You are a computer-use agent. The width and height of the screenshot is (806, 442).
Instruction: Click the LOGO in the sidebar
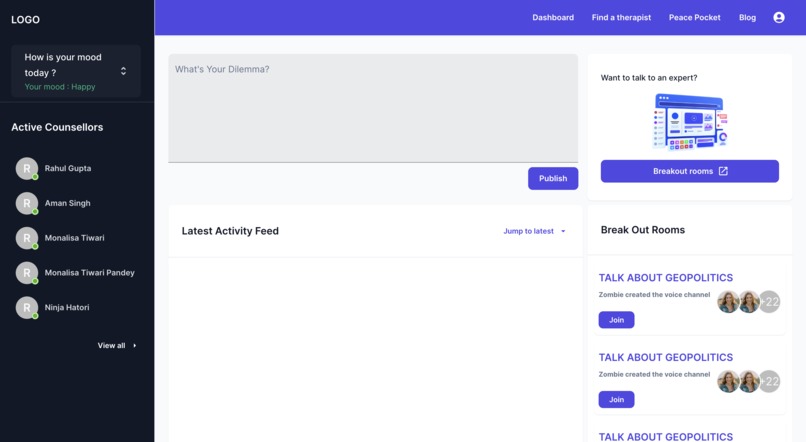click(25, 20)
